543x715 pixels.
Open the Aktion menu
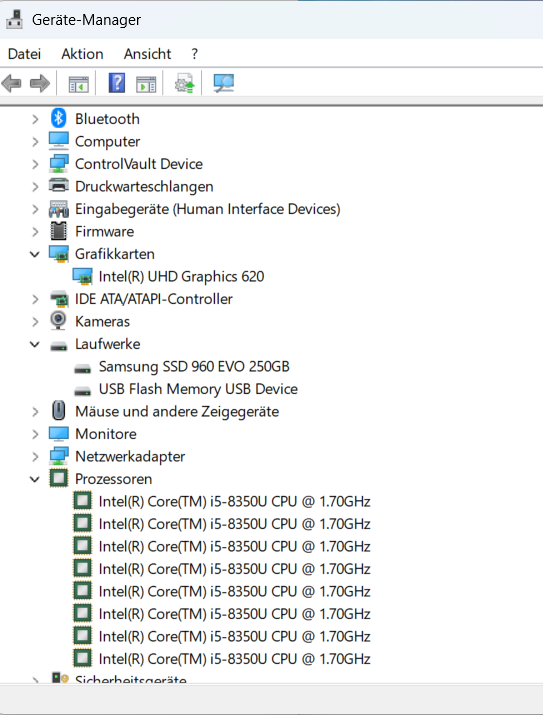(x=82, y=54)
